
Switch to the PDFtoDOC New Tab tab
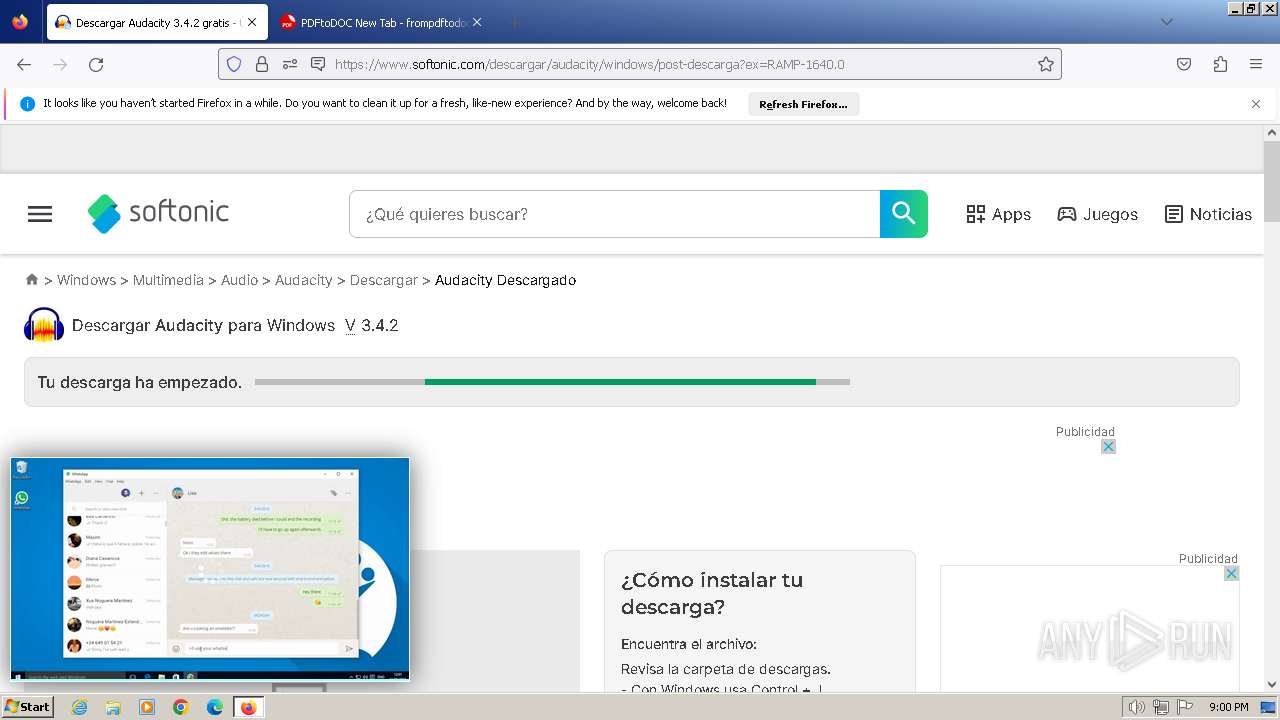(x=381, y=22)
